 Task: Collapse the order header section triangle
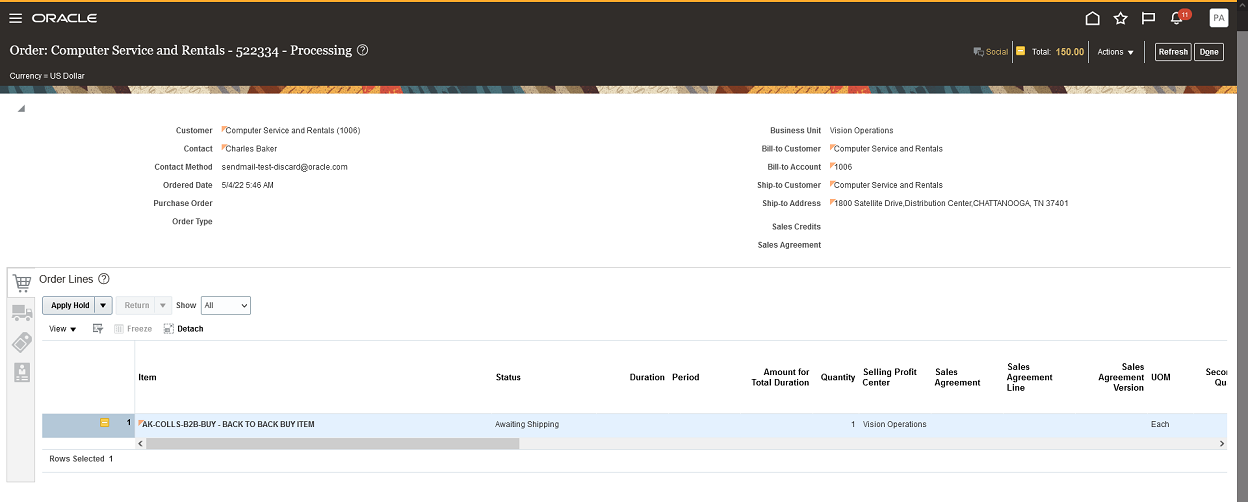click(21, 109)
